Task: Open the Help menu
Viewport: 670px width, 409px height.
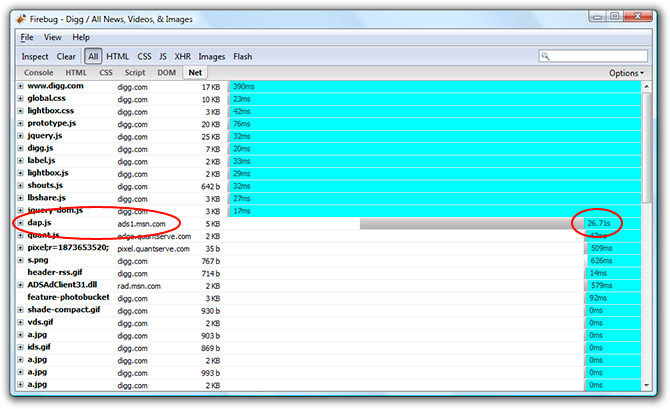Action: [x=81, y=38]
